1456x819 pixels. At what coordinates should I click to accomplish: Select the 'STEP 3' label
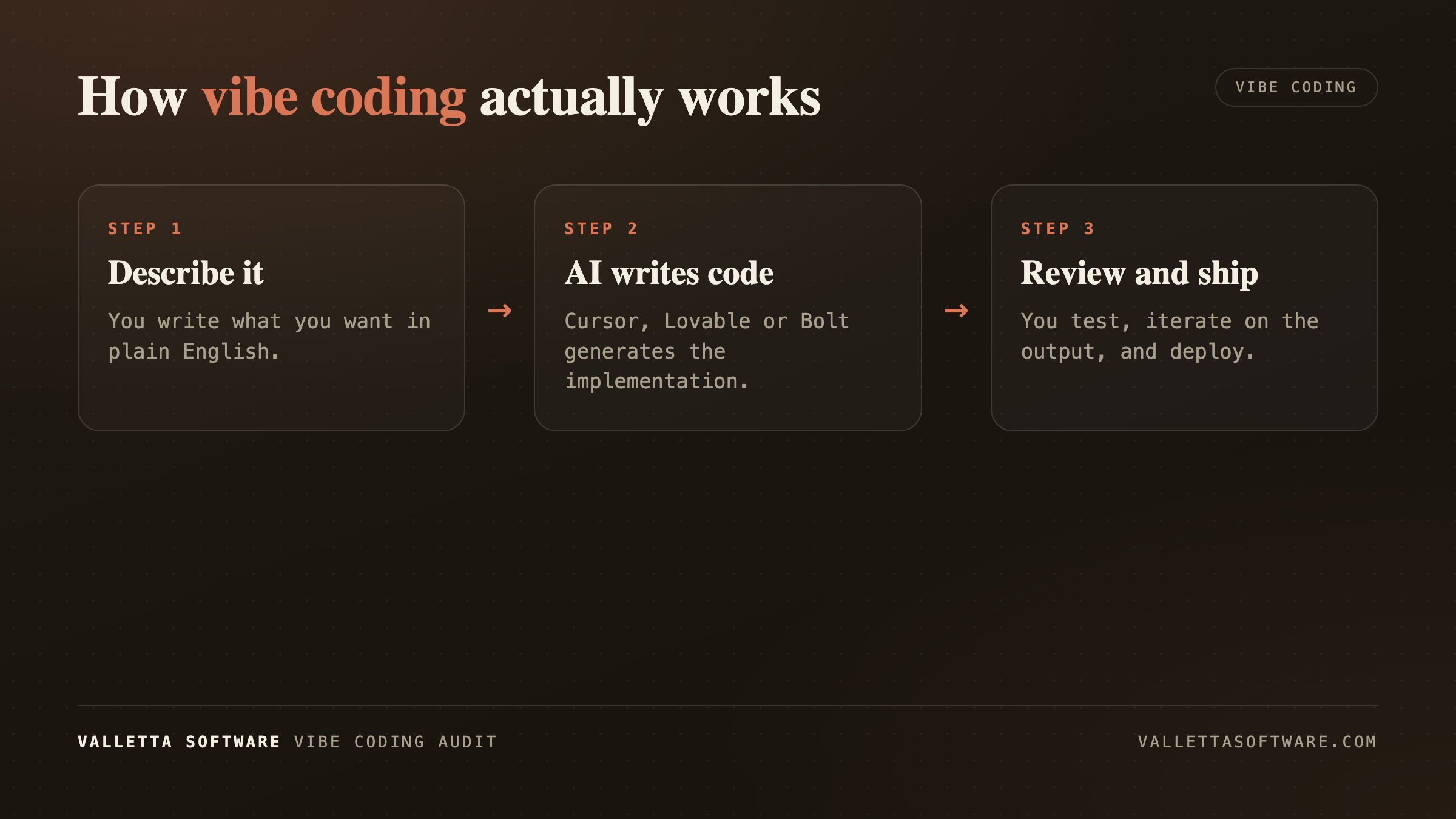[1057, 229]
